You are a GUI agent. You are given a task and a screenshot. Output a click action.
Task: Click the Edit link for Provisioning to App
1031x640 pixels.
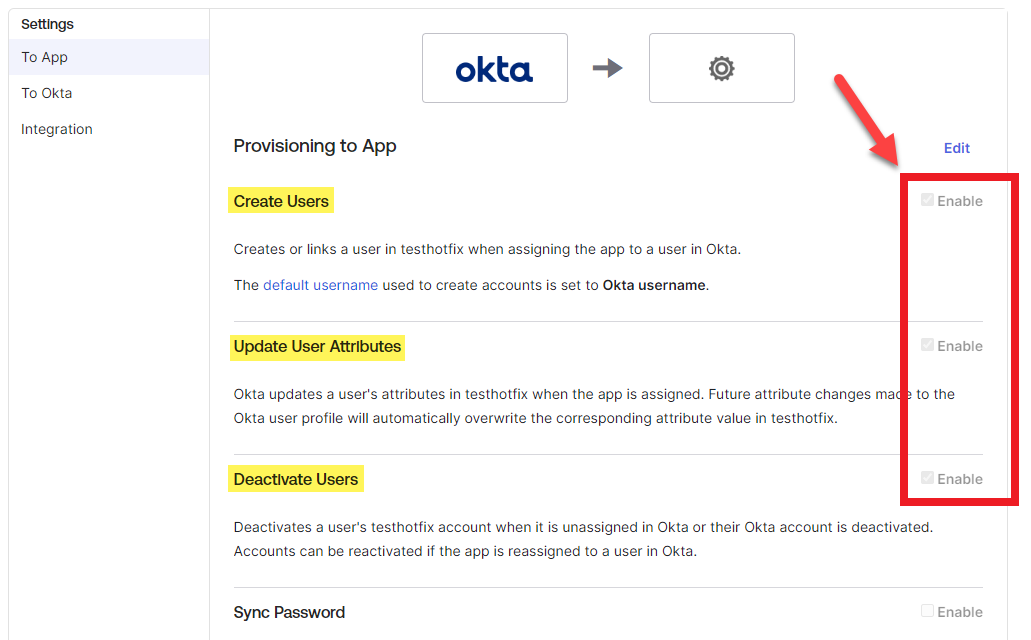coord(957,148)
